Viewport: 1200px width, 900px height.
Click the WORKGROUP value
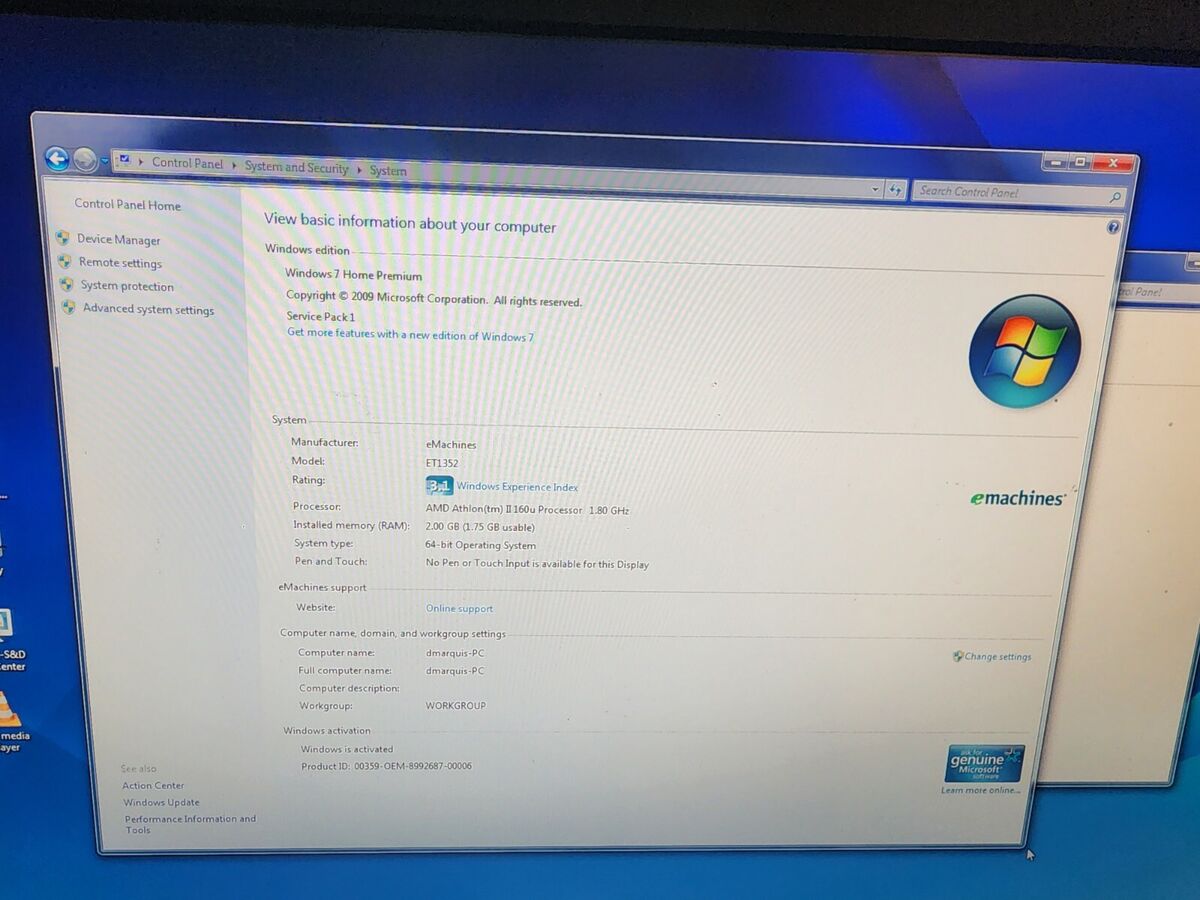coord(455,705)
